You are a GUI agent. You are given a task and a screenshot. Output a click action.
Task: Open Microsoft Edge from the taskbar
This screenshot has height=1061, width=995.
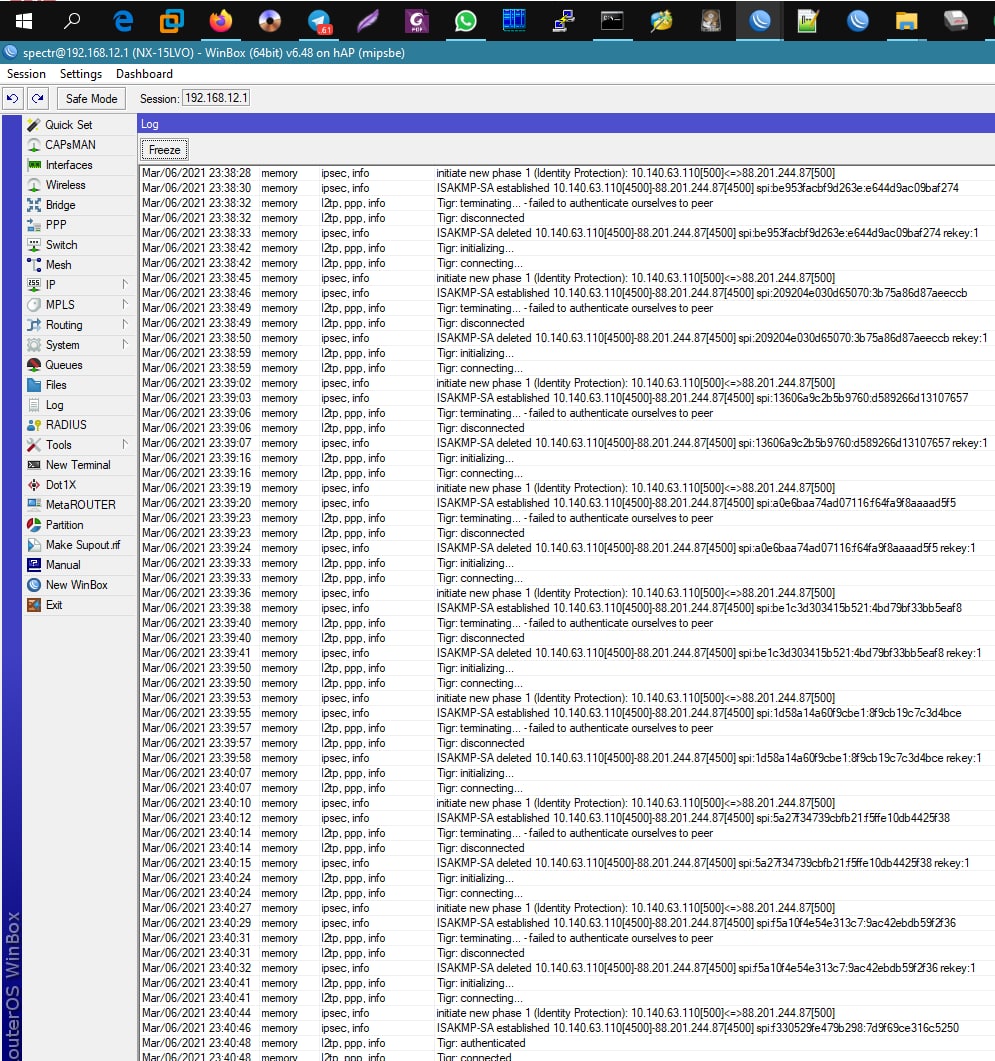click(x=123, y=21)
